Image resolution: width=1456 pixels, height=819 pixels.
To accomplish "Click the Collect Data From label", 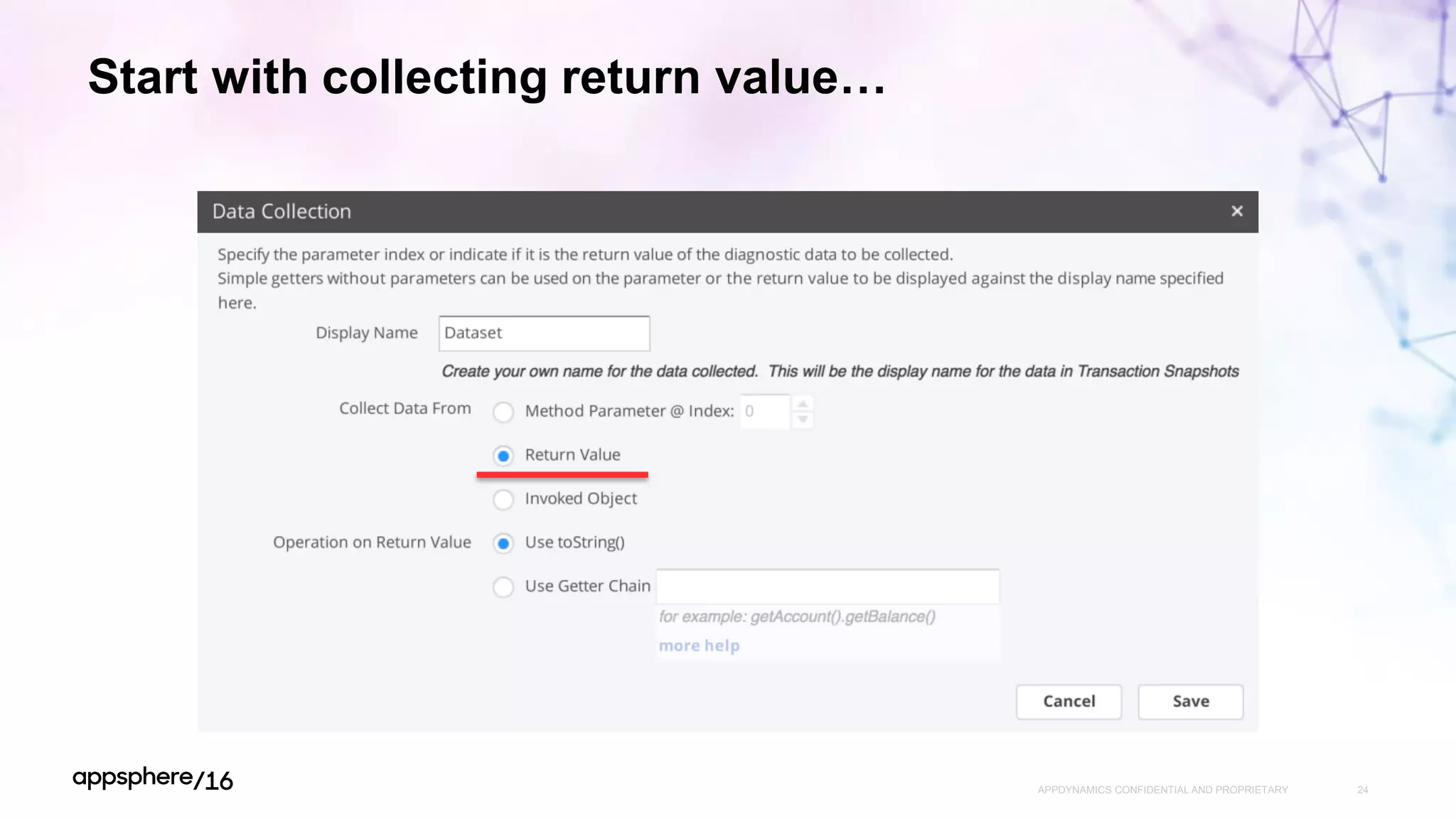I will pyautogui.click(x=405, y=408).
